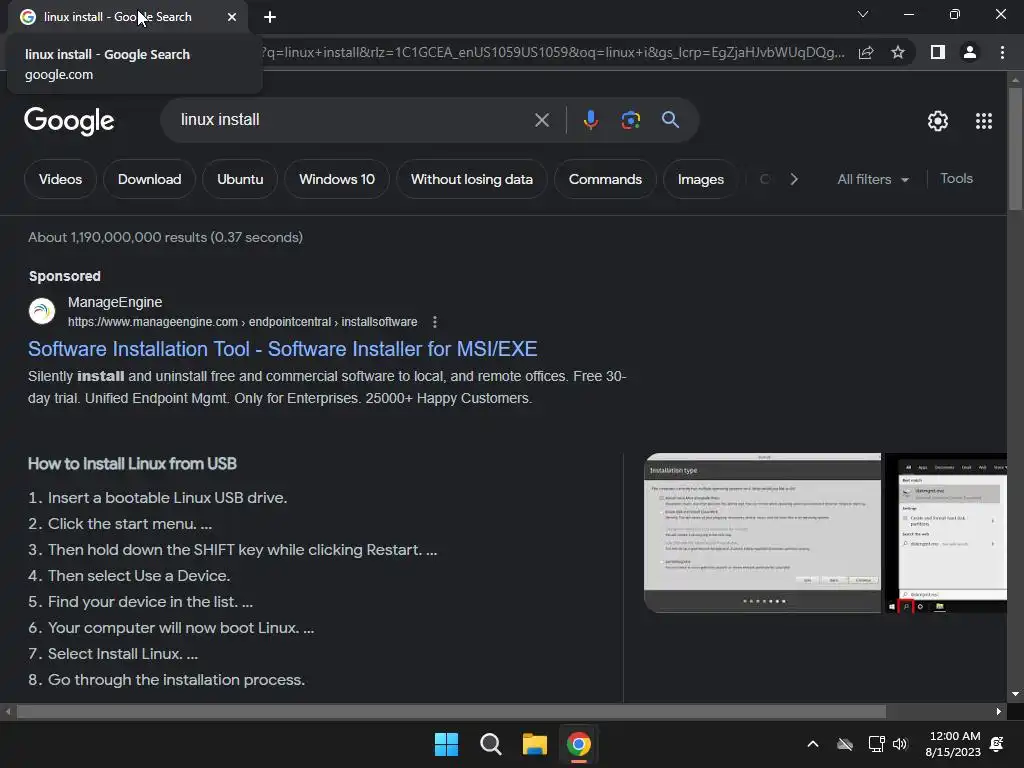Open the Software Installation Tool ad link

pos(283,349)
